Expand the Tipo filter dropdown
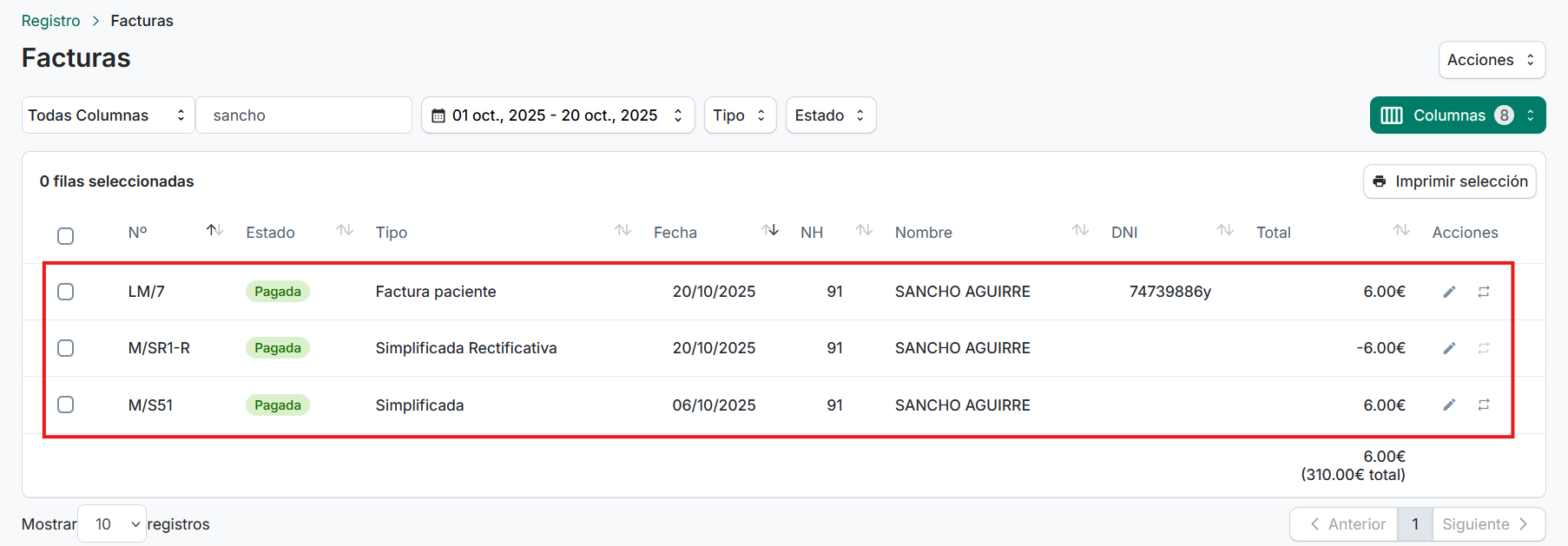 pos(739,115)
